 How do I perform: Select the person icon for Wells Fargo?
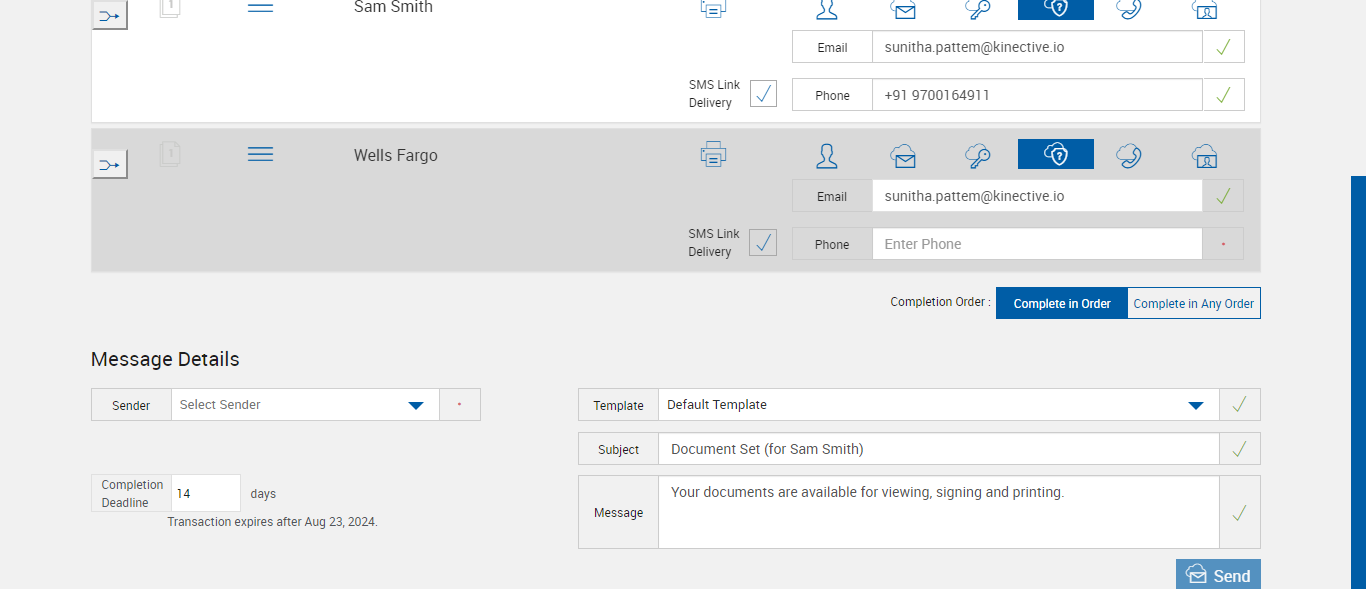pos(826,155)
